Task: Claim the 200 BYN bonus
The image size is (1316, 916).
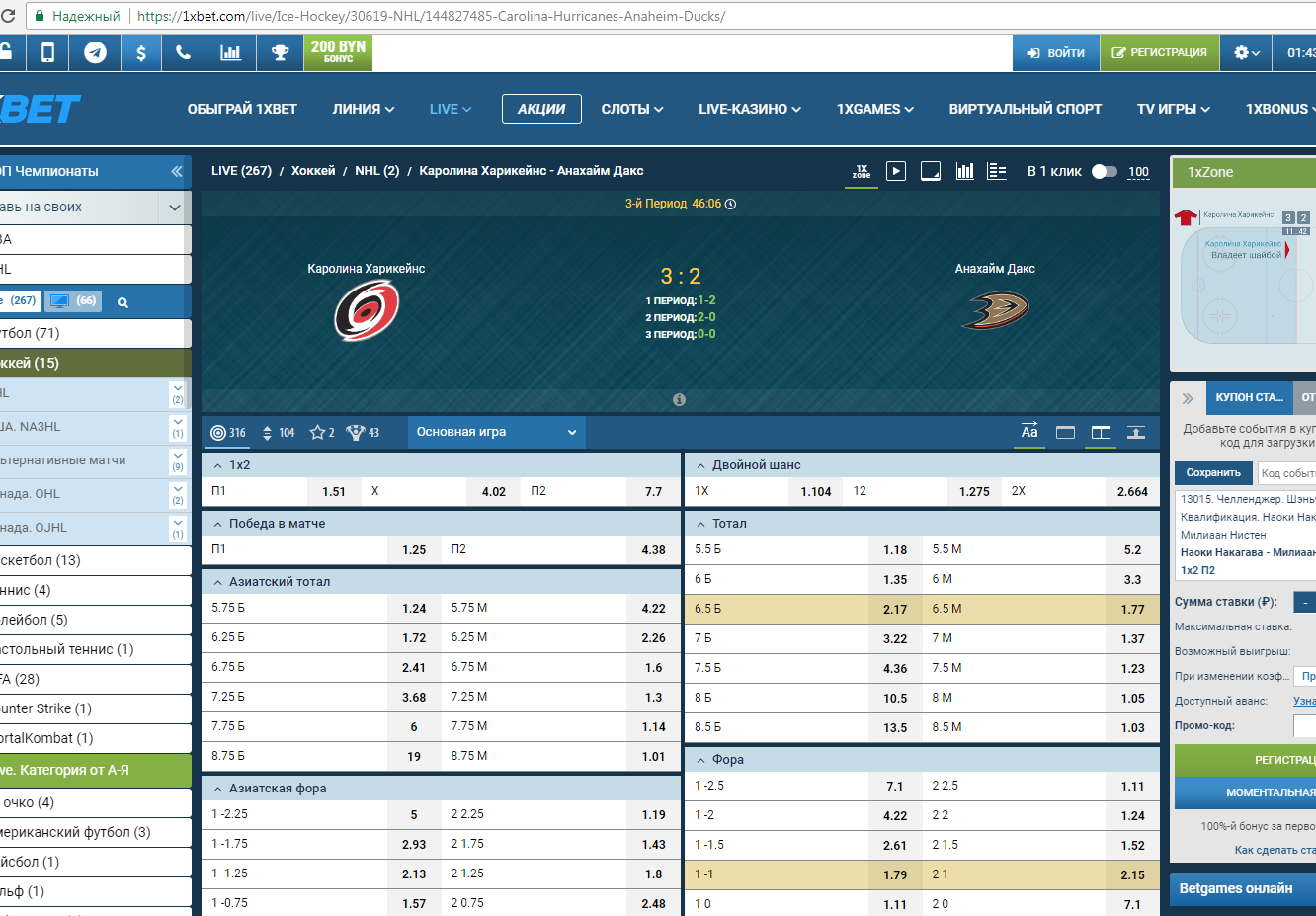Action: 338,53
